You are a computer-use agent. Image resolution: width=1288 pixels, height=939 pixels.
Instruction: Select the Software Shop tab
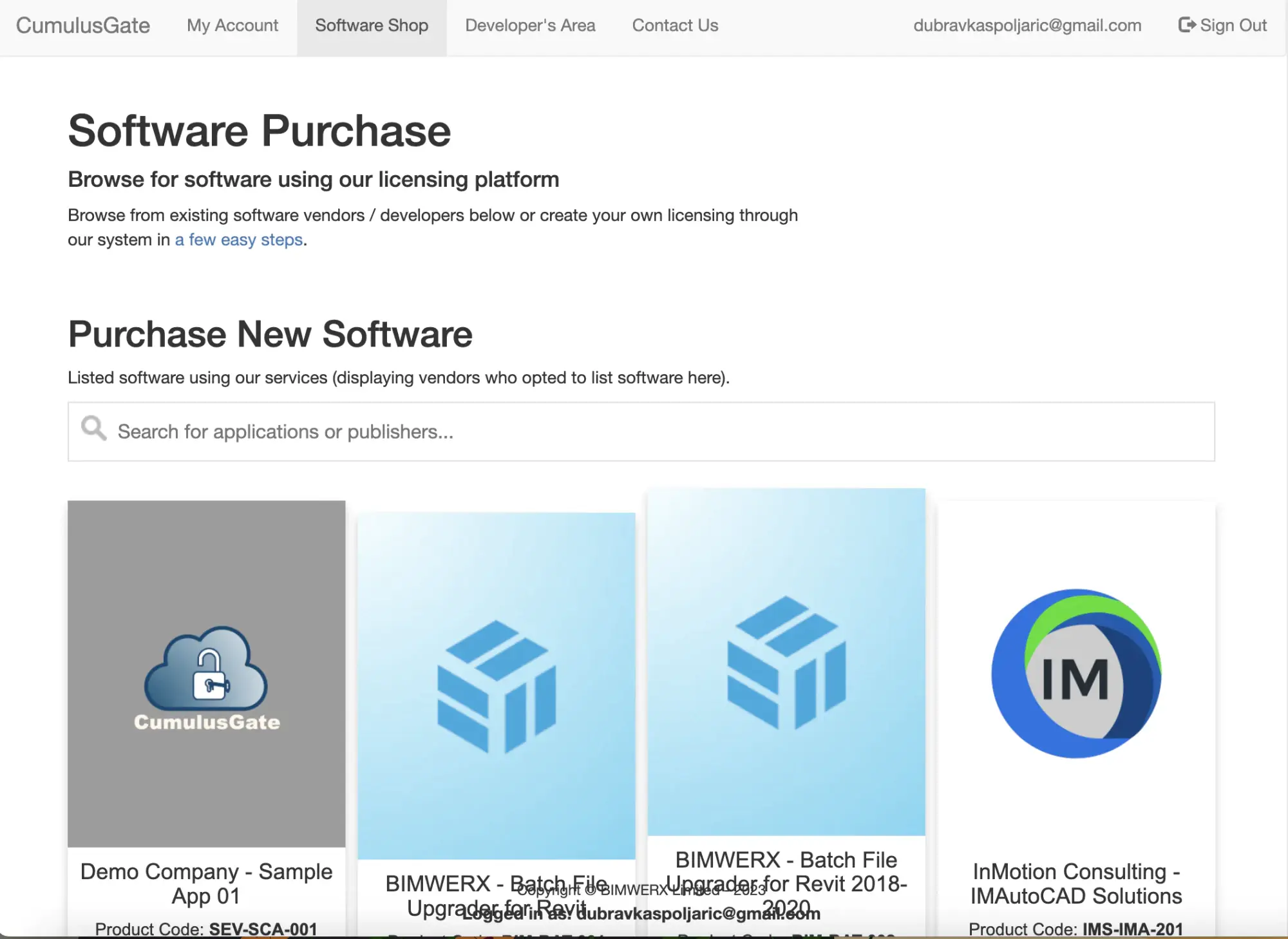[372, 26]
